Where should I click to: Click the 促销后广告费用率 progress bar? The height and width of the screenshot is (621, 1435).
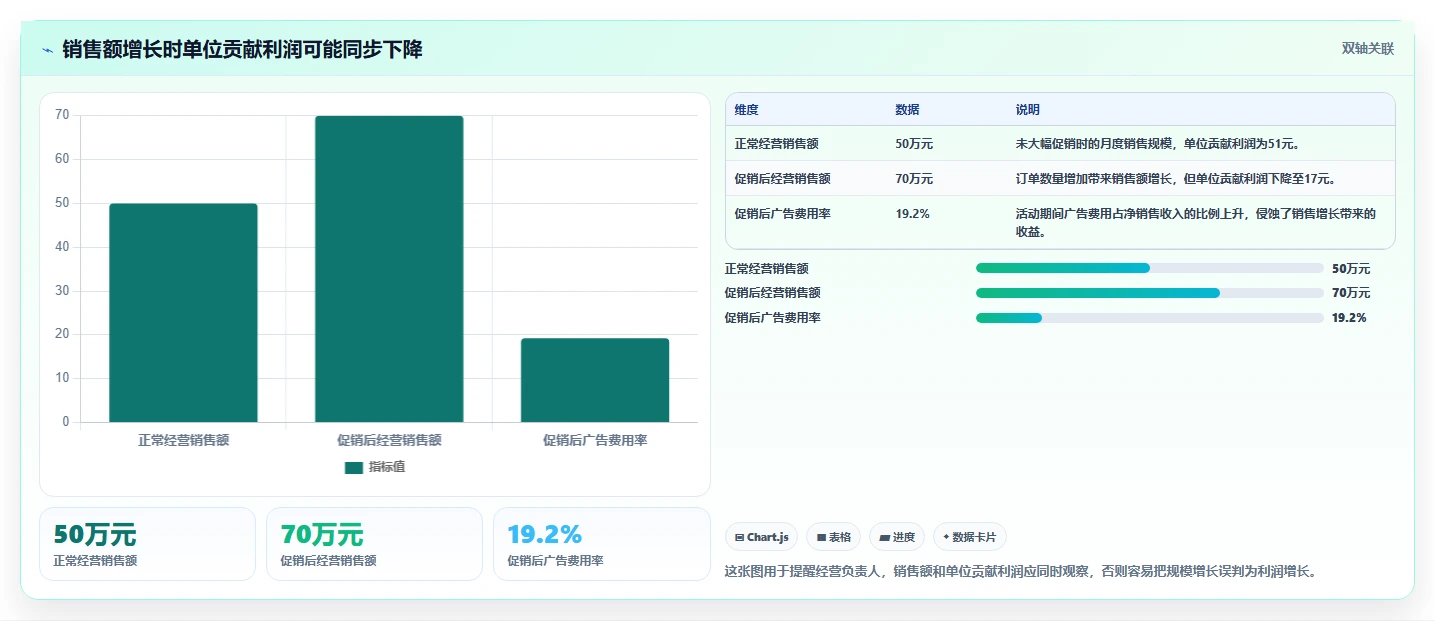[1150, 317]
